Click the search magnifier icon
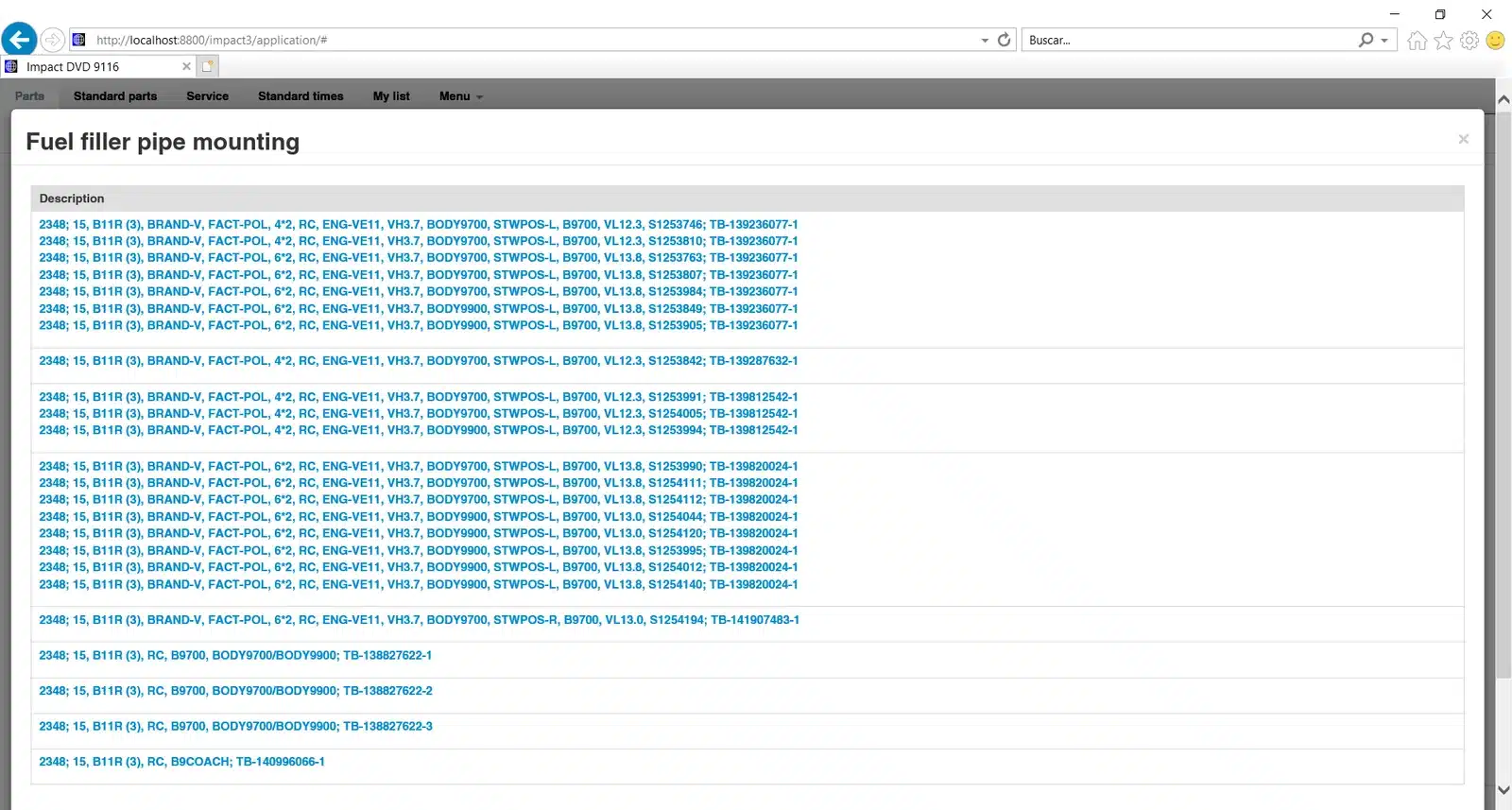This screenshot has width=1512, height=810. point(1366,40)
